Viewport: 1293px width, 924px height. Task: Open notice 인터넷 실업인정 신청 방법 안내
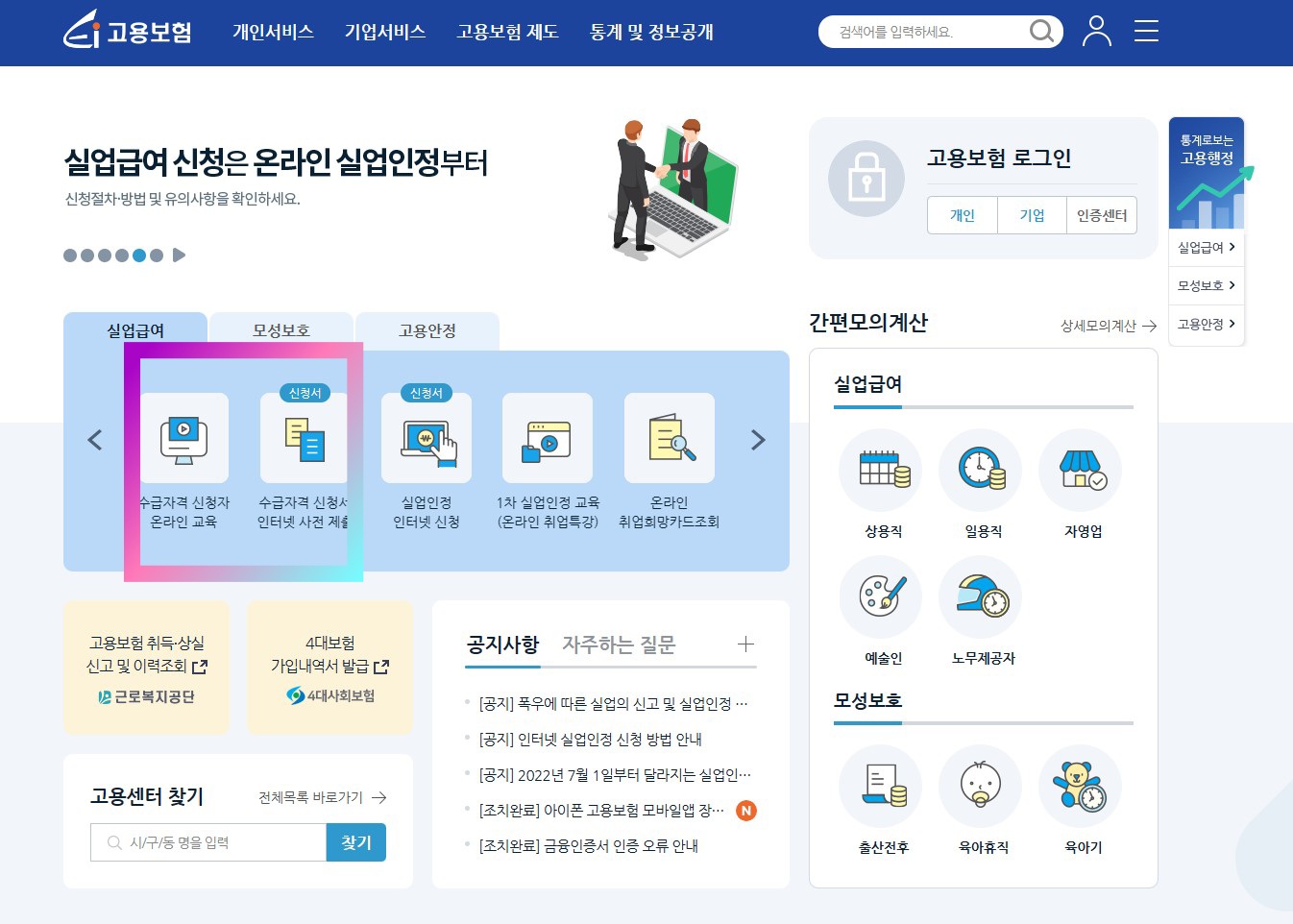[x=590, y=740]
